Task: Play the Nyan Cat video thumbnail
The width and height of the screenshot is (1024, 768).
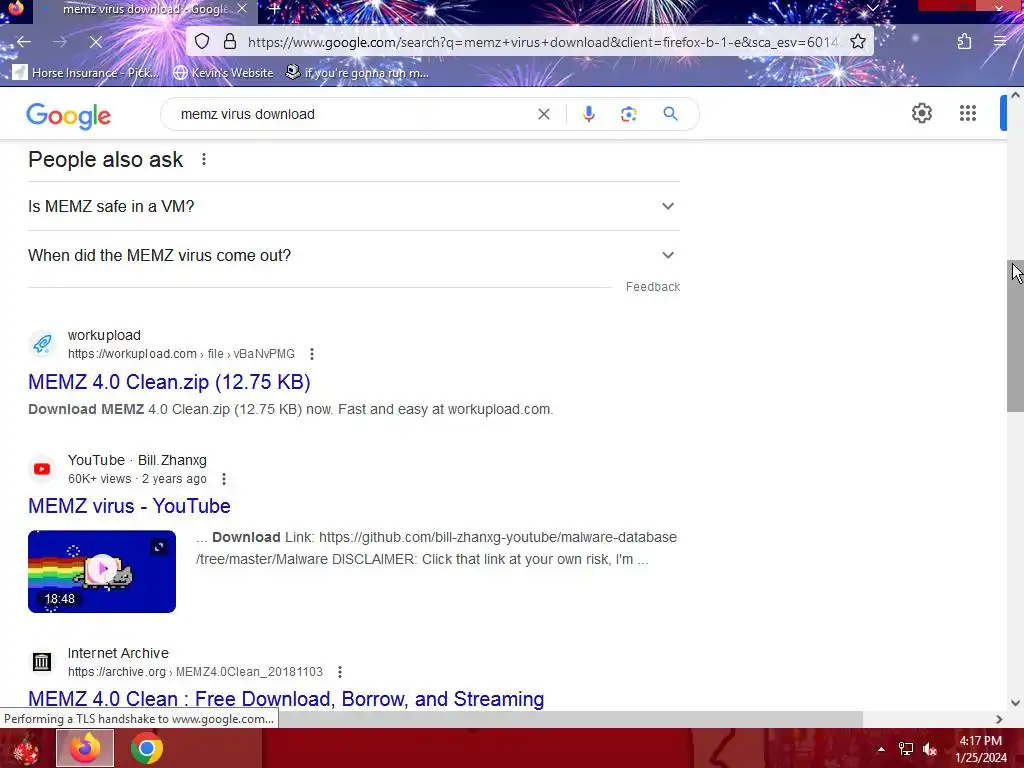Action: 102,571
